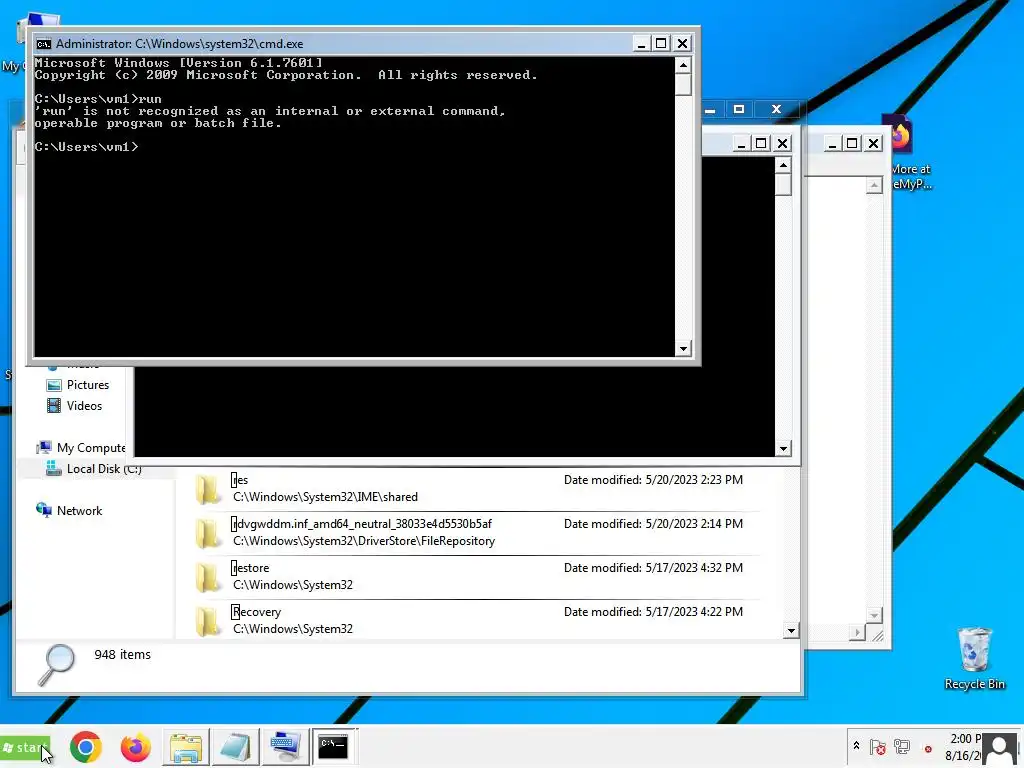Click Pictures library icon in sidebar

[54, 385]
